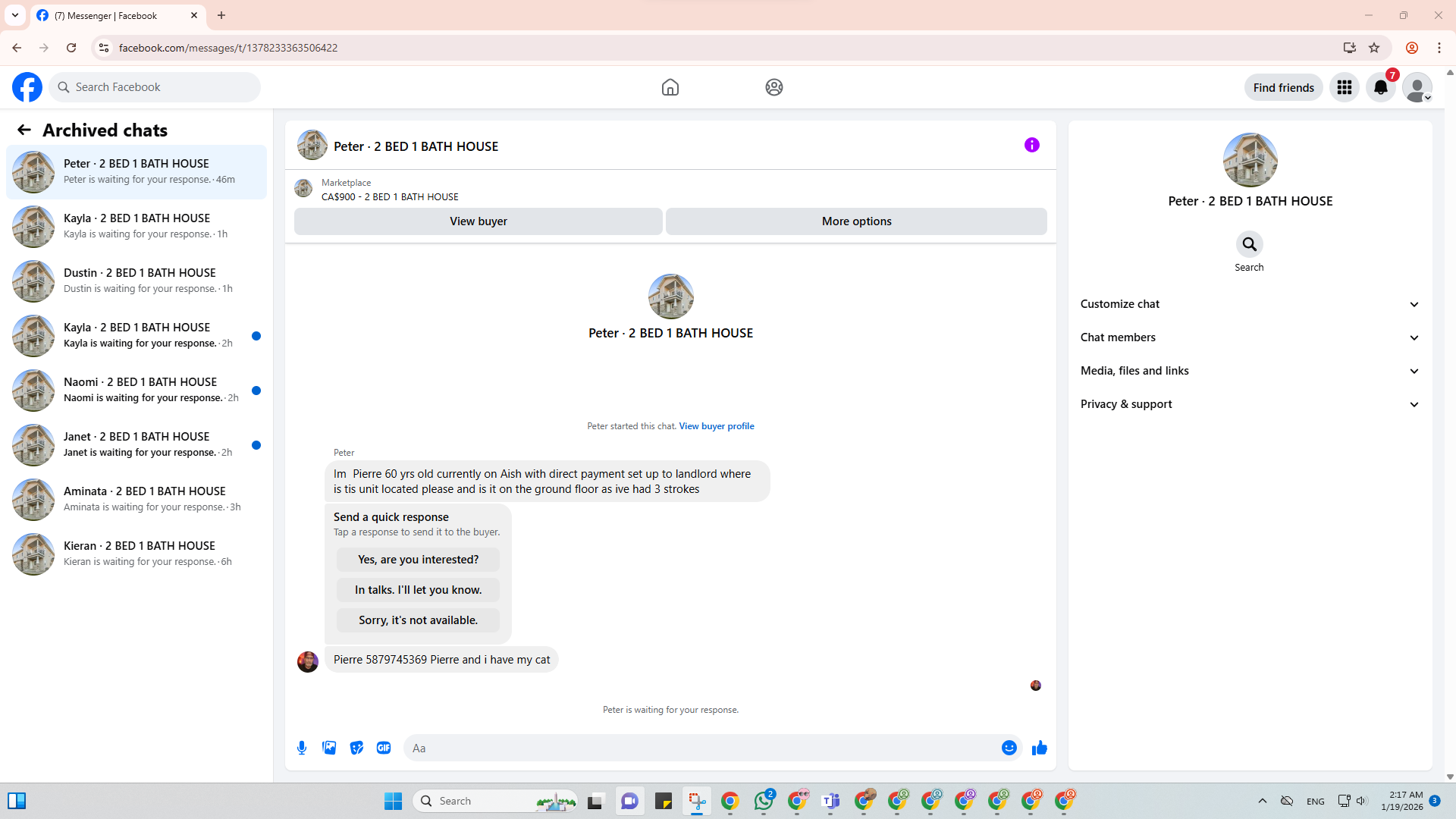The height and width of the screenshot is (819, 1456).
Task: Reload the page
Action: (x=71, y=48)
